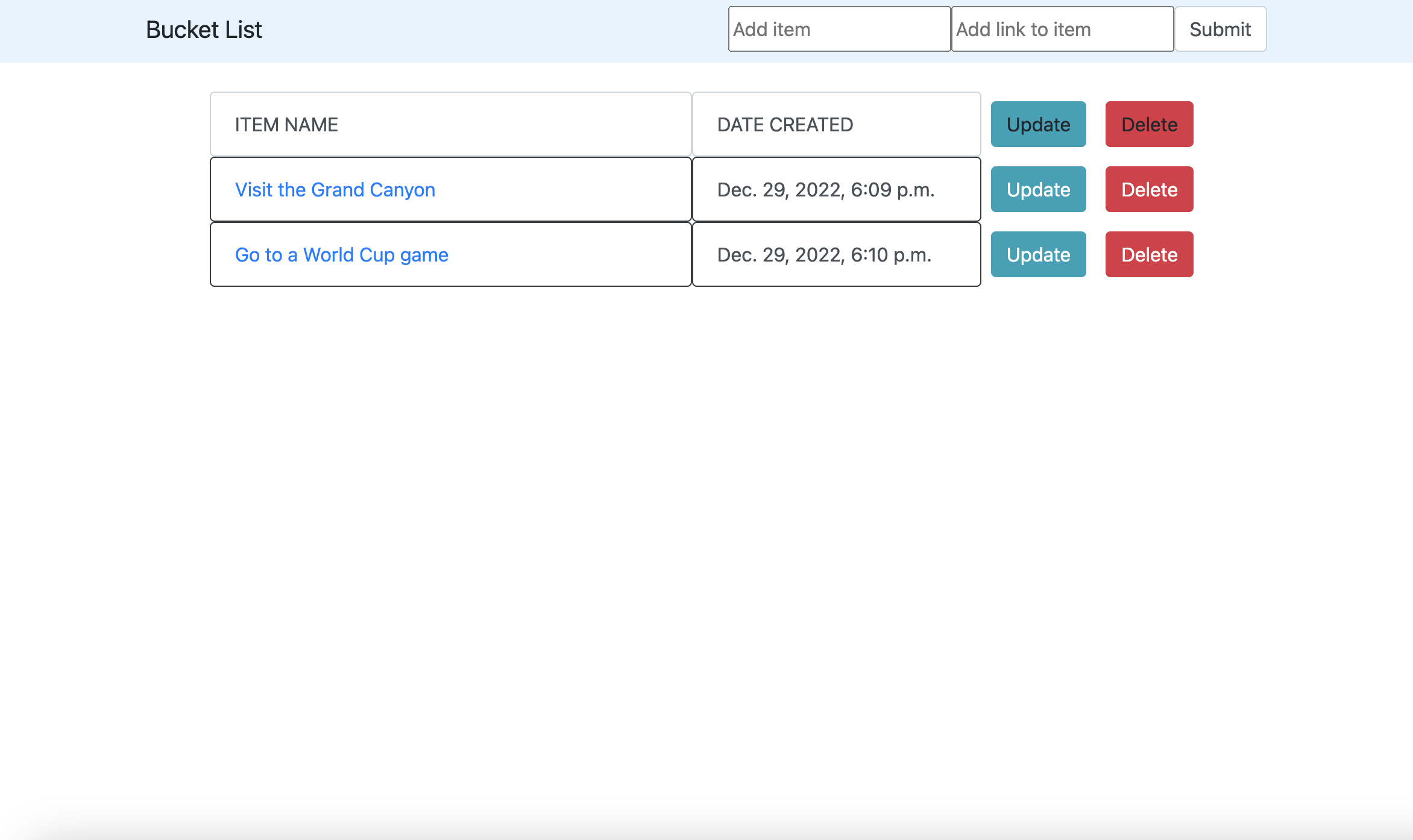Open the Visit the Grand Canyon link
Image resolution: width=1413 pixels, height=840 pixels.
tap(335, 189)
